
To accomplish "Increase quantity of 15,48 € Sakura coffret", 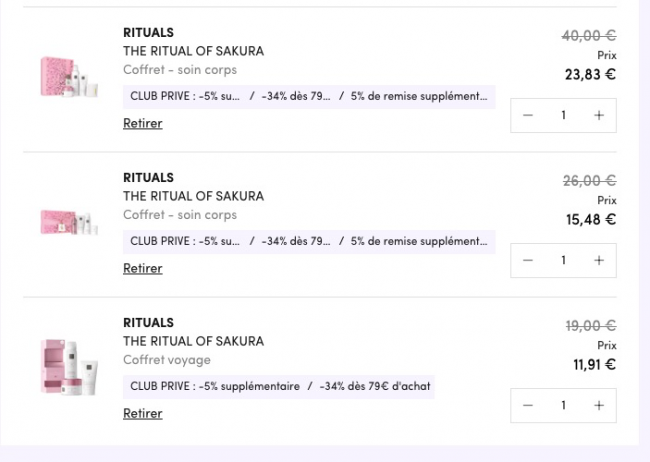I will click(x=598, y=260).
